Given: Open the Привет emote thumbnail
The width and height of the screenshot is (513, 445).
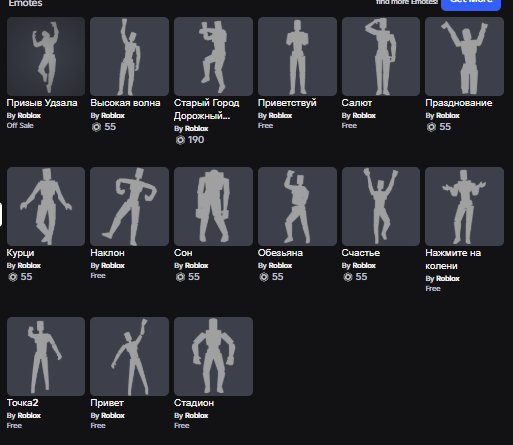Looking at the screenshot, I should [129, 357].
